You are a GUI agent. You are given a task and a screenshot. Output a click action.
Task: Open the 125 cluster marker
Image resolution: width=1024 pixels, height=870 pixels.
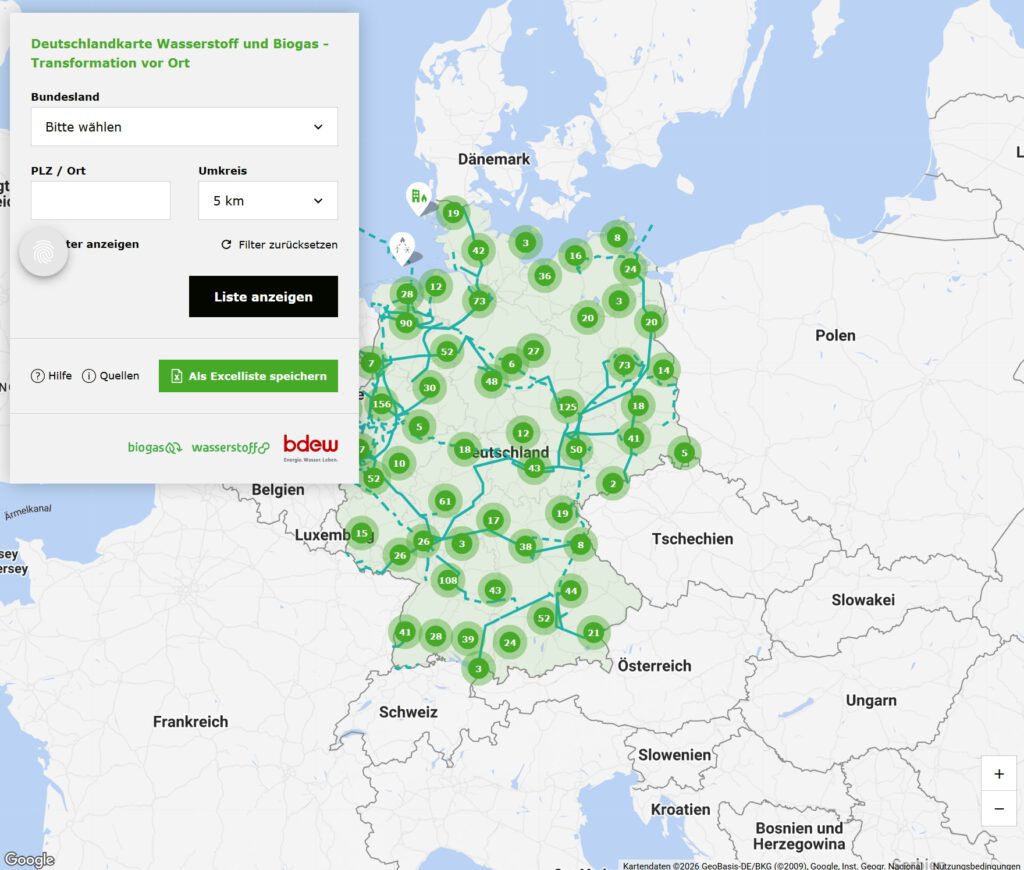567,407
